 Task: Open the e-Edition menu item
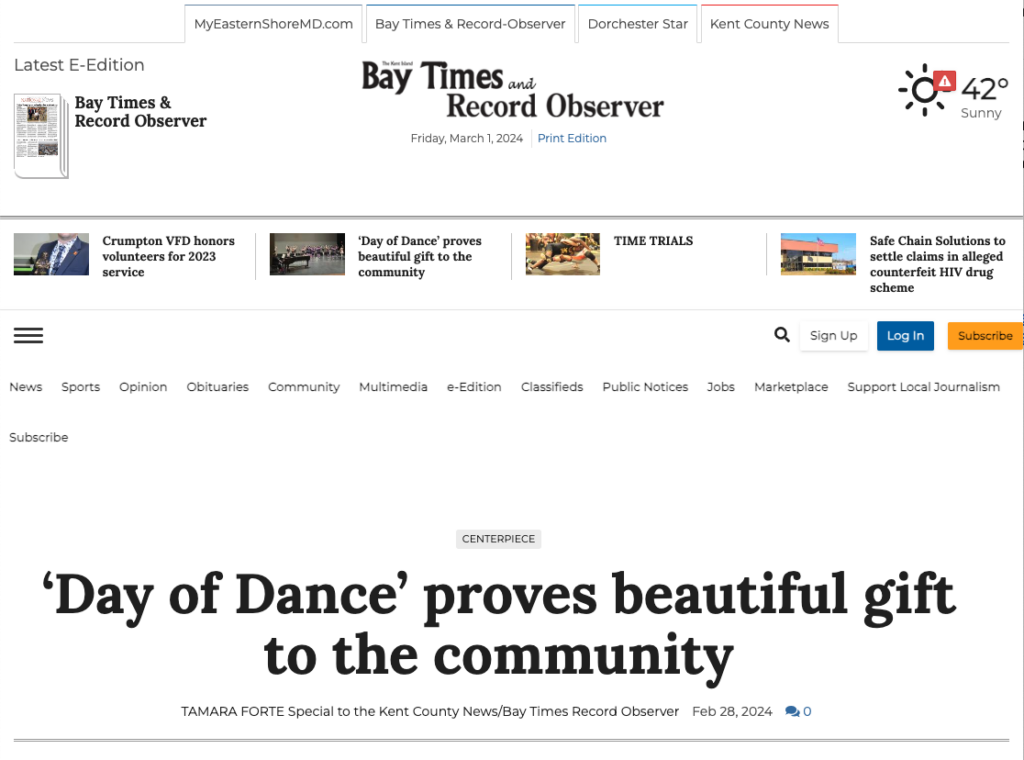pyautogui.click(x=474, y=387)
